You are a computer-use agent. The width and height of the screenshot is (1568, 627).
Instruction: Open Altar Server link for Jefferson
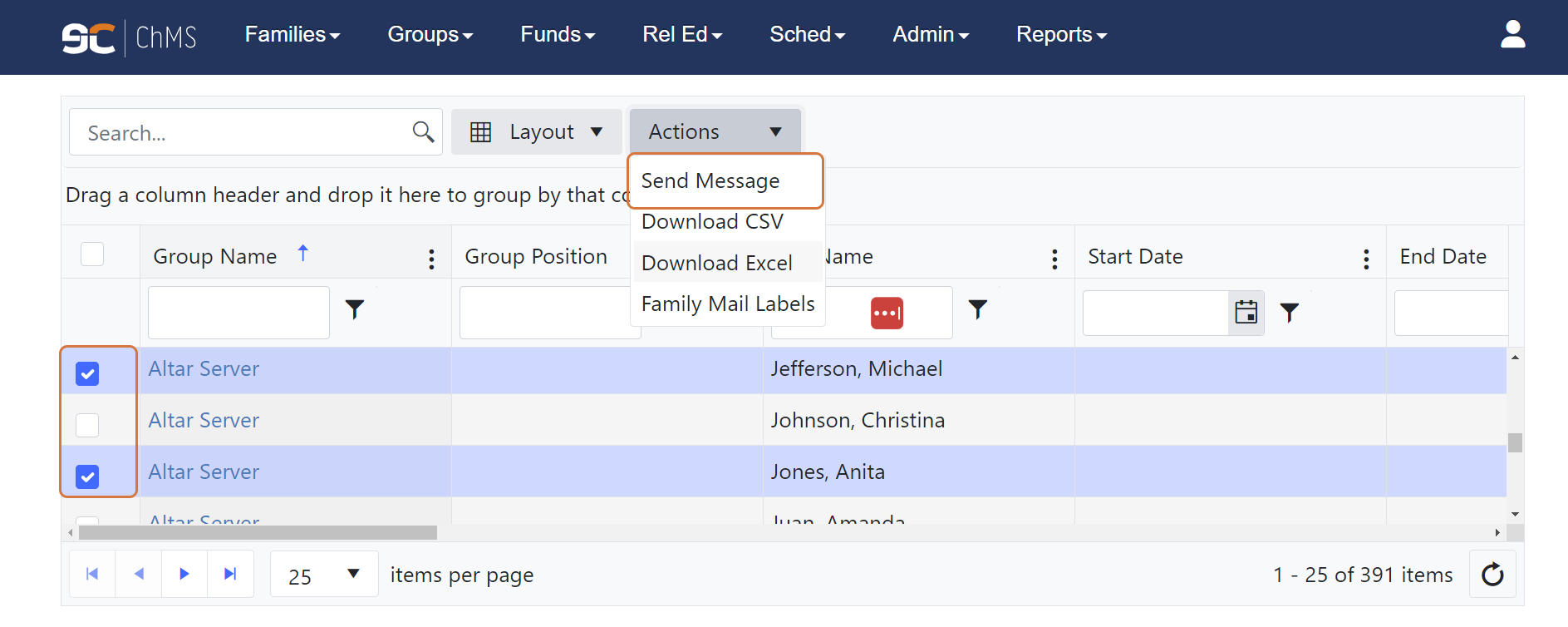pyautogui.click(x=204, y=368)
